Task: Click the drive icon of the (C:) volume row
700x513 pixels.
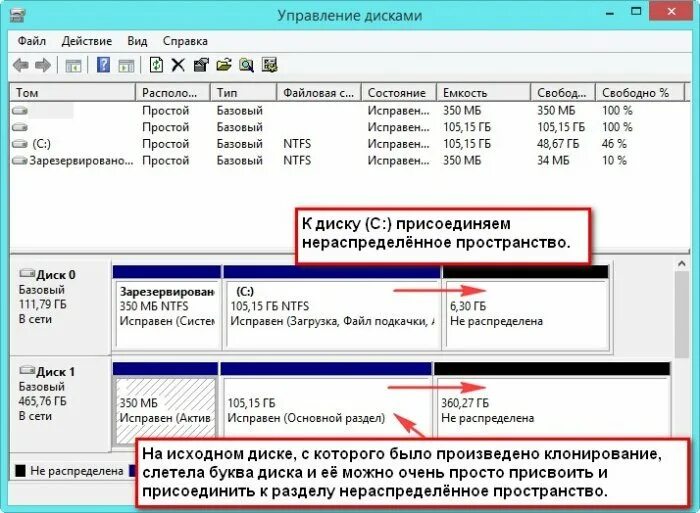Action: [20, 144]
